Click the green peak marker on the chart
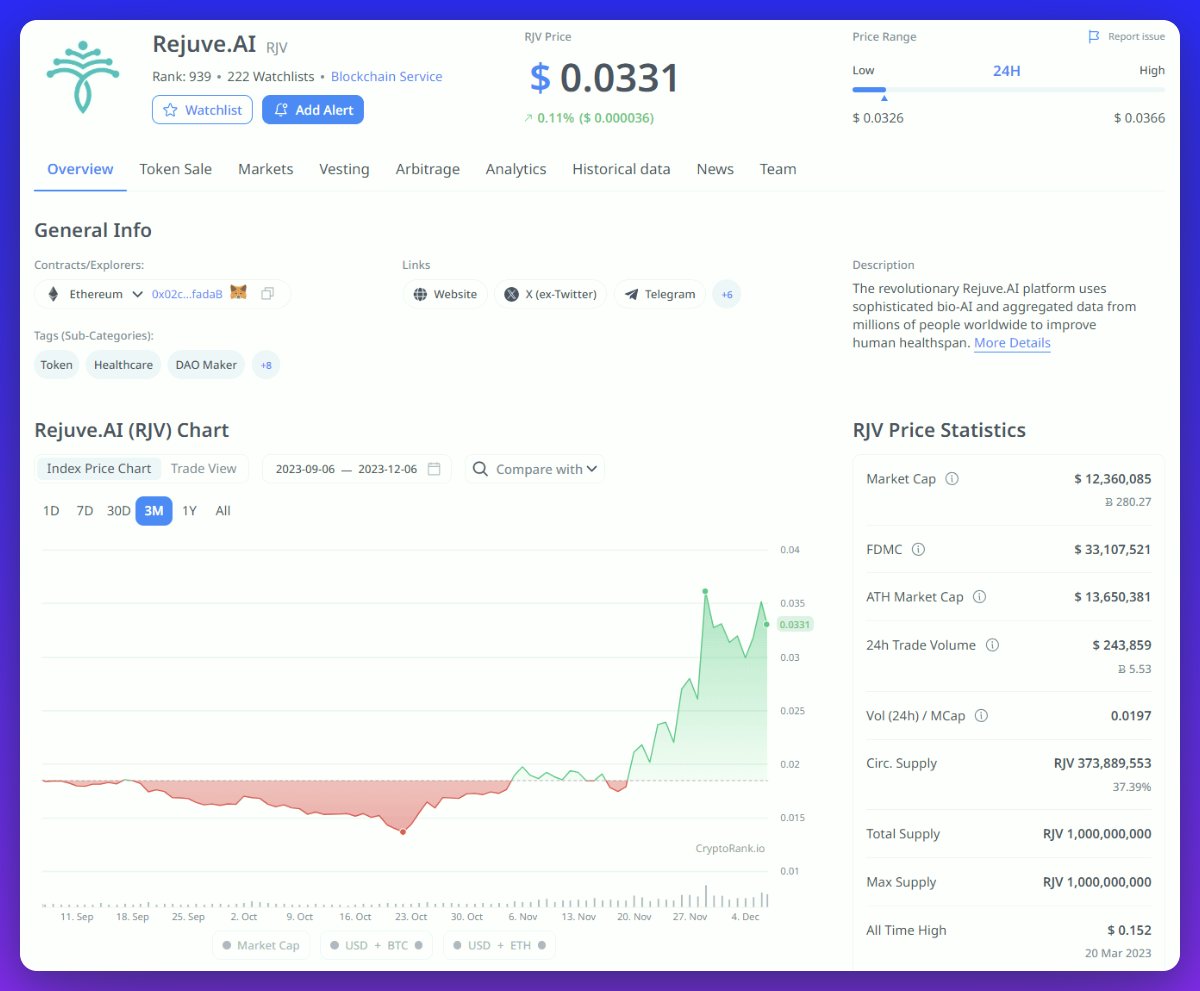Screen dimensions: 1200x991 (705, 592)
